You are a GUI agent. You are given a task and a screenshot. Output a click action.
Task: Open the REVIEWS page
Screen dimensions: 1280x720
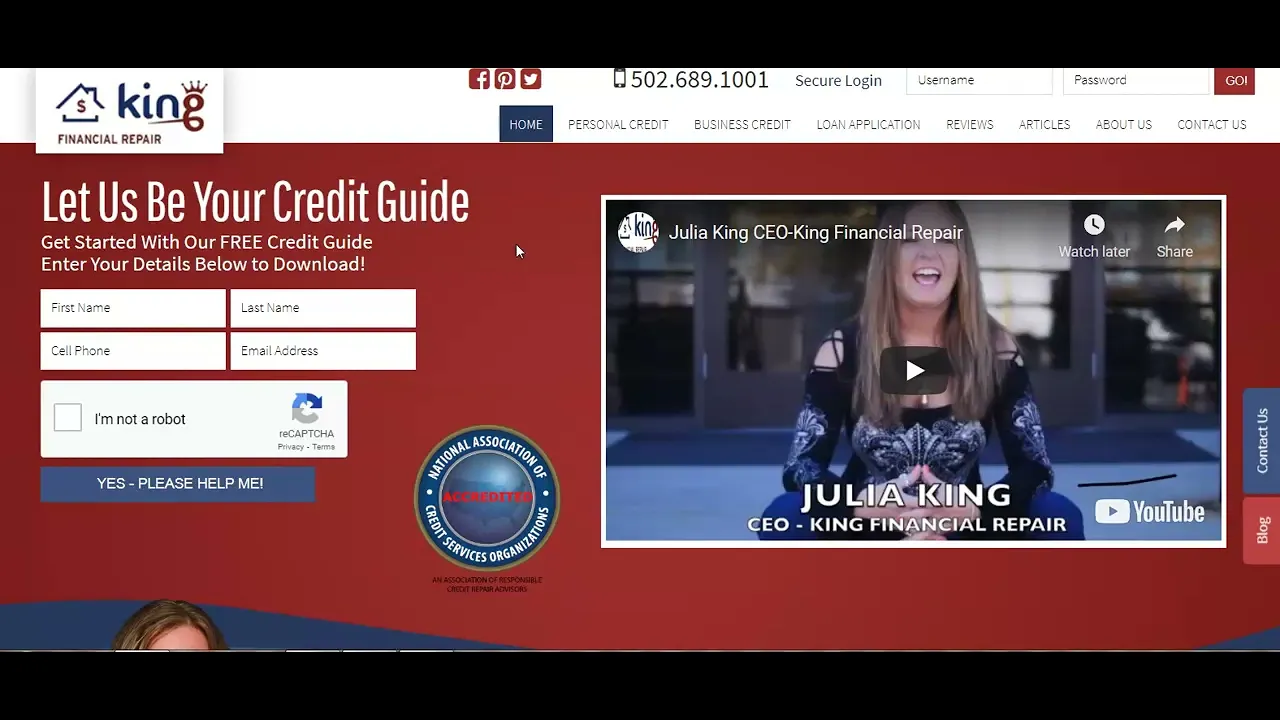click(970, 125)
